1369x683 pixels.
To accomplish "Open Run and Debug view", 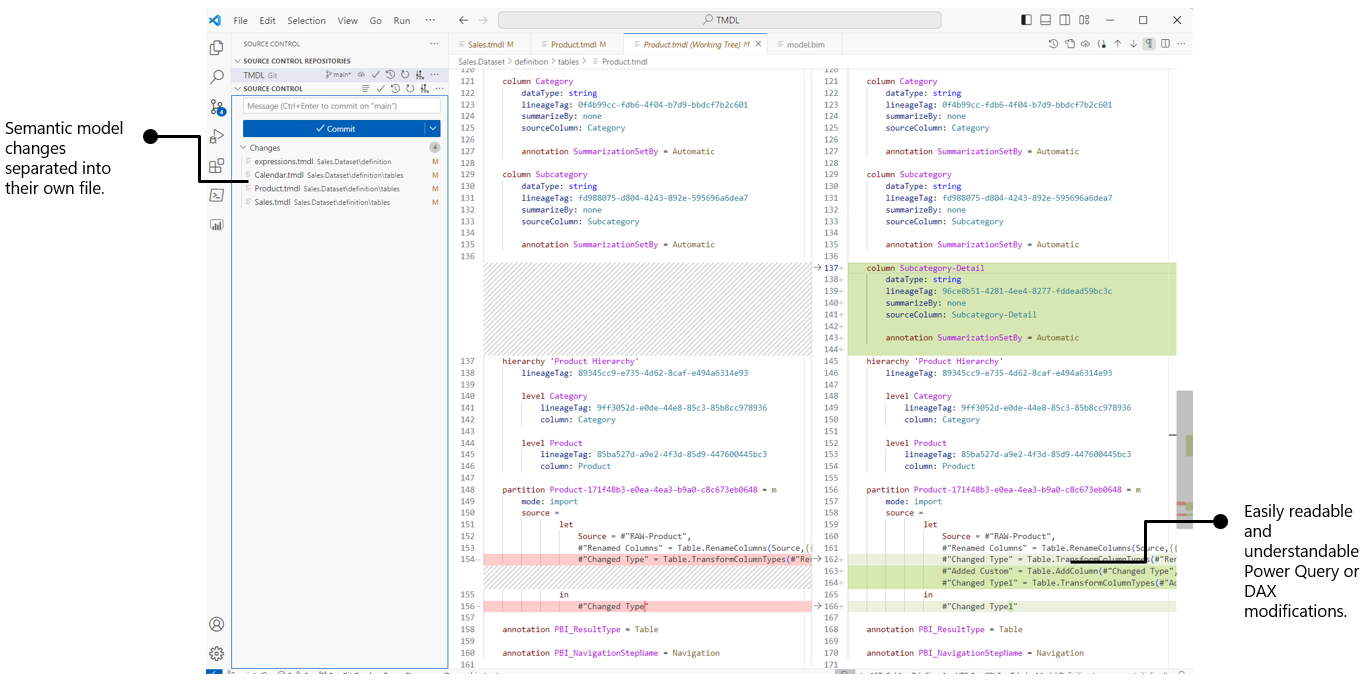I will [x=216, y=136].
